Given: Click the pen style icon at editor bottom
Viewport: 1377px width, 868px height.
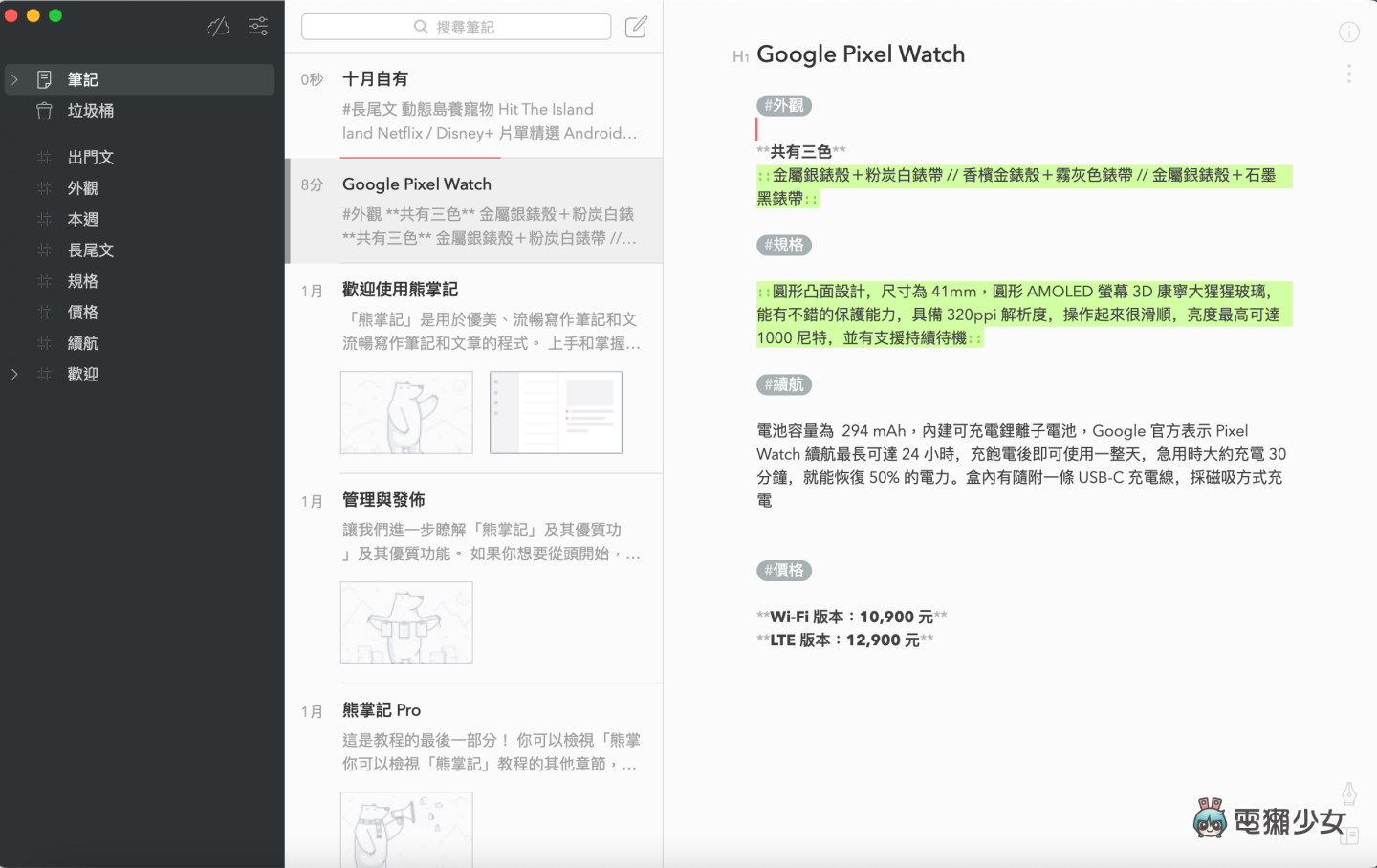Looking at the screenshot, I should click(1348, 793).
